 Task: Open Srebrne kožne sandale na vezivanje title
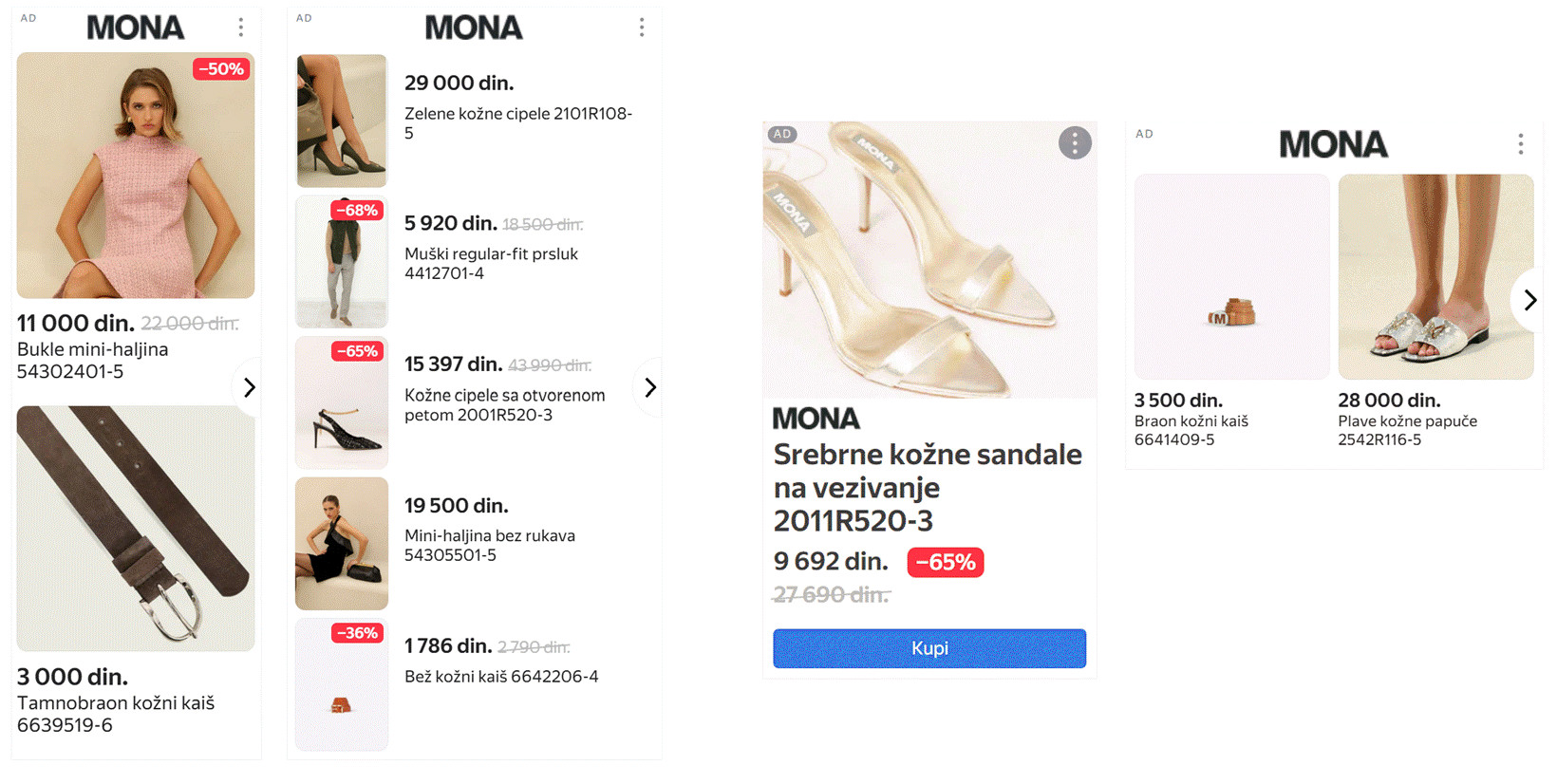(x=927, y=487)
